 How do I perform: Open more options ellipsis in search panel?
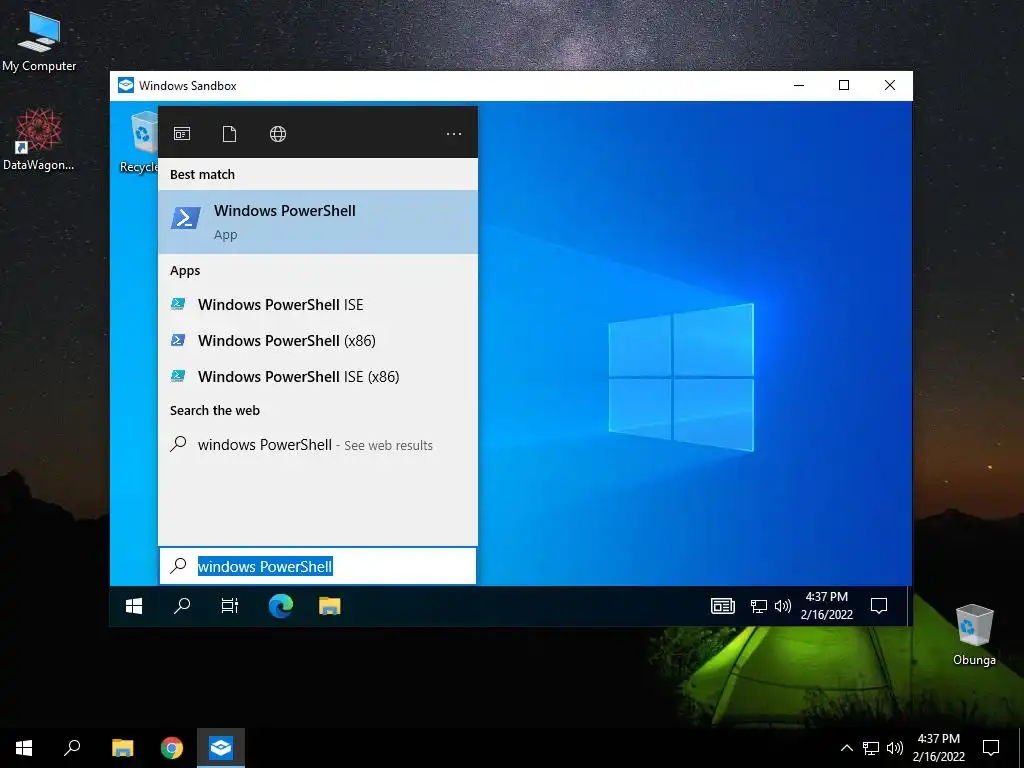pos(454,134)
